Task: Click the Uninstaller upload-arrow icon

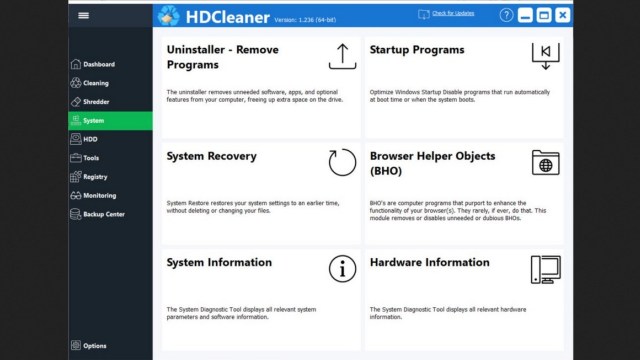Action: pos(342,56)
